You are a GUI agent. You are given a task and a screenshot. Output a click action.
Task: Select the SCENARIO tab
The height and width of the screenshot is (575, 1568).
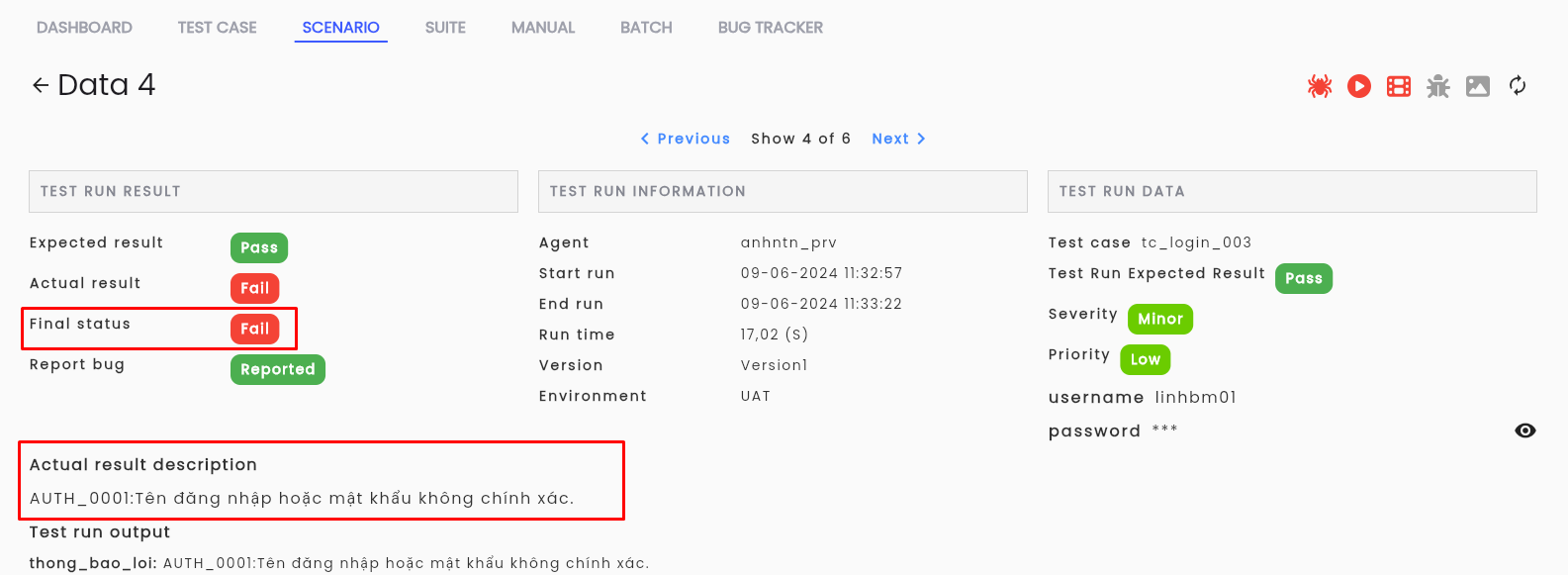point(340,28)
